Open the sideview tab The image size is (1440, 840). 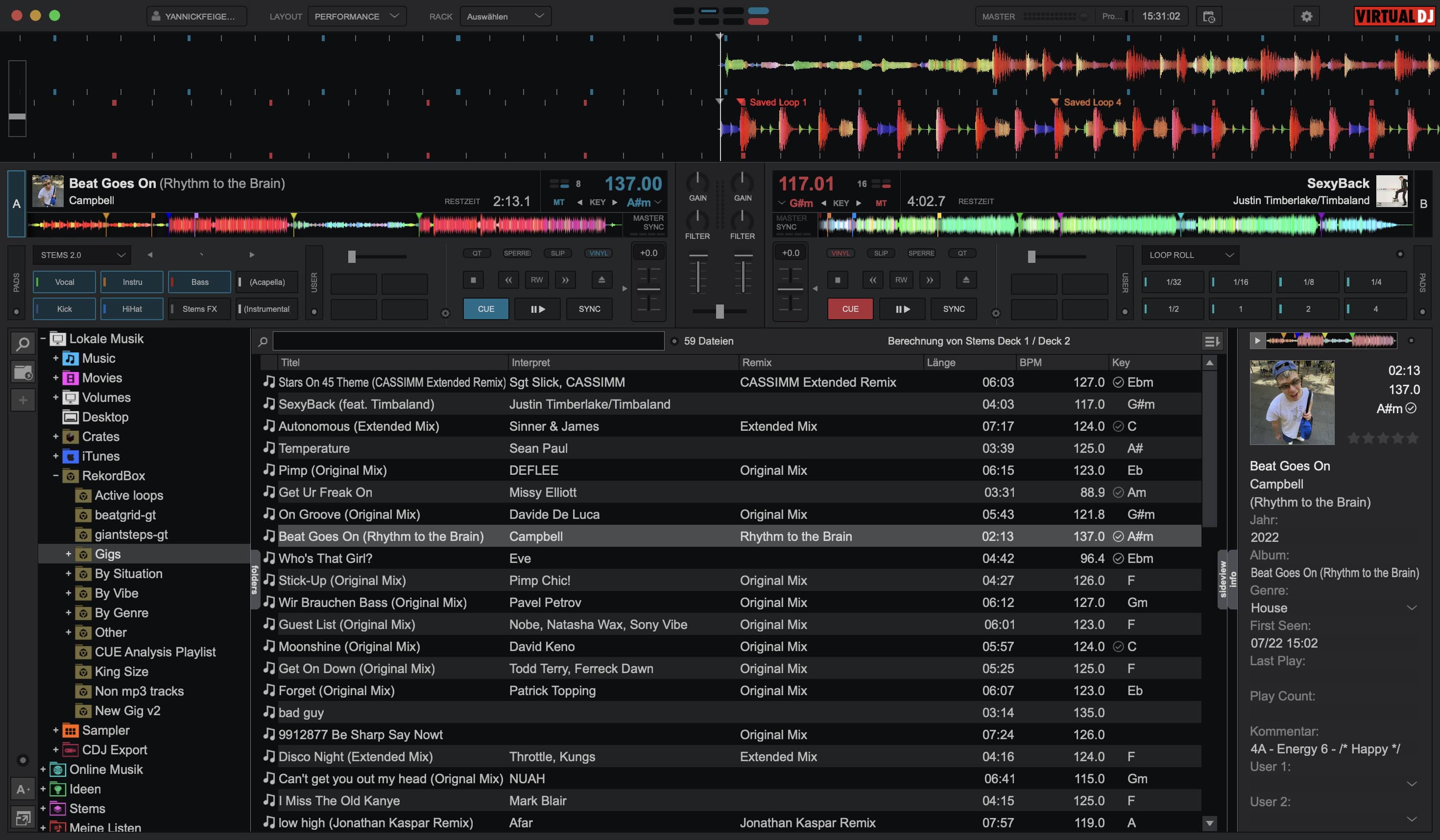click(x=1223, y=580)
